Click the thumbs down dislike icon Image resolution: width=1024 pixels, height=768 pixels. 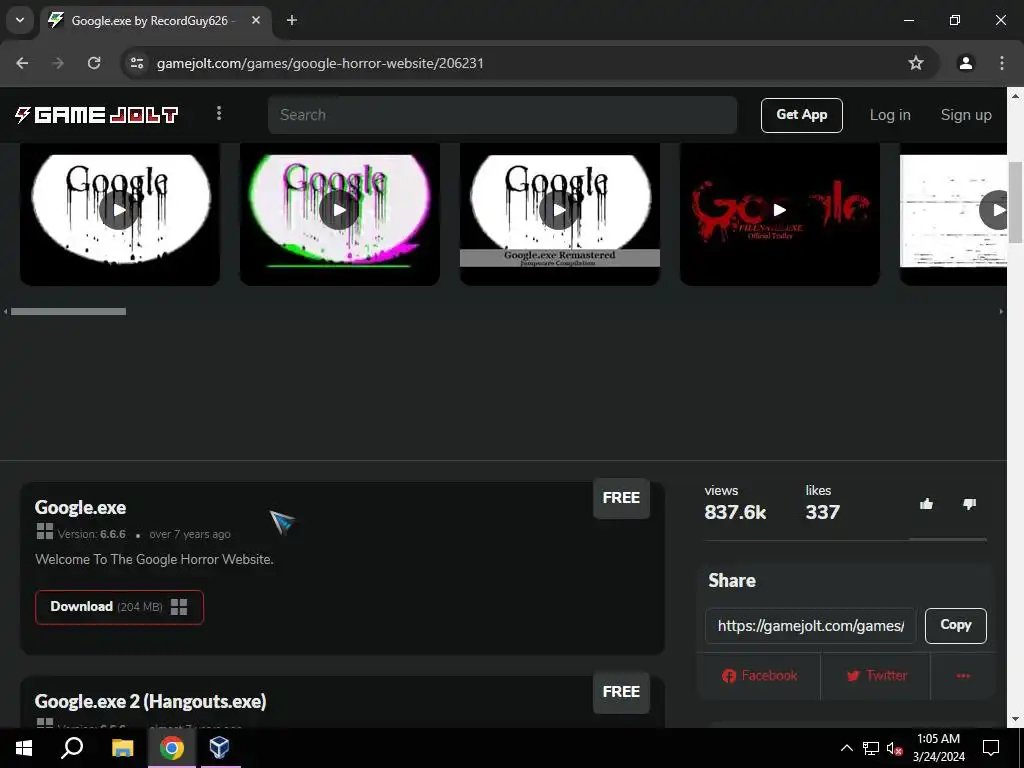[x=969, y=504]
